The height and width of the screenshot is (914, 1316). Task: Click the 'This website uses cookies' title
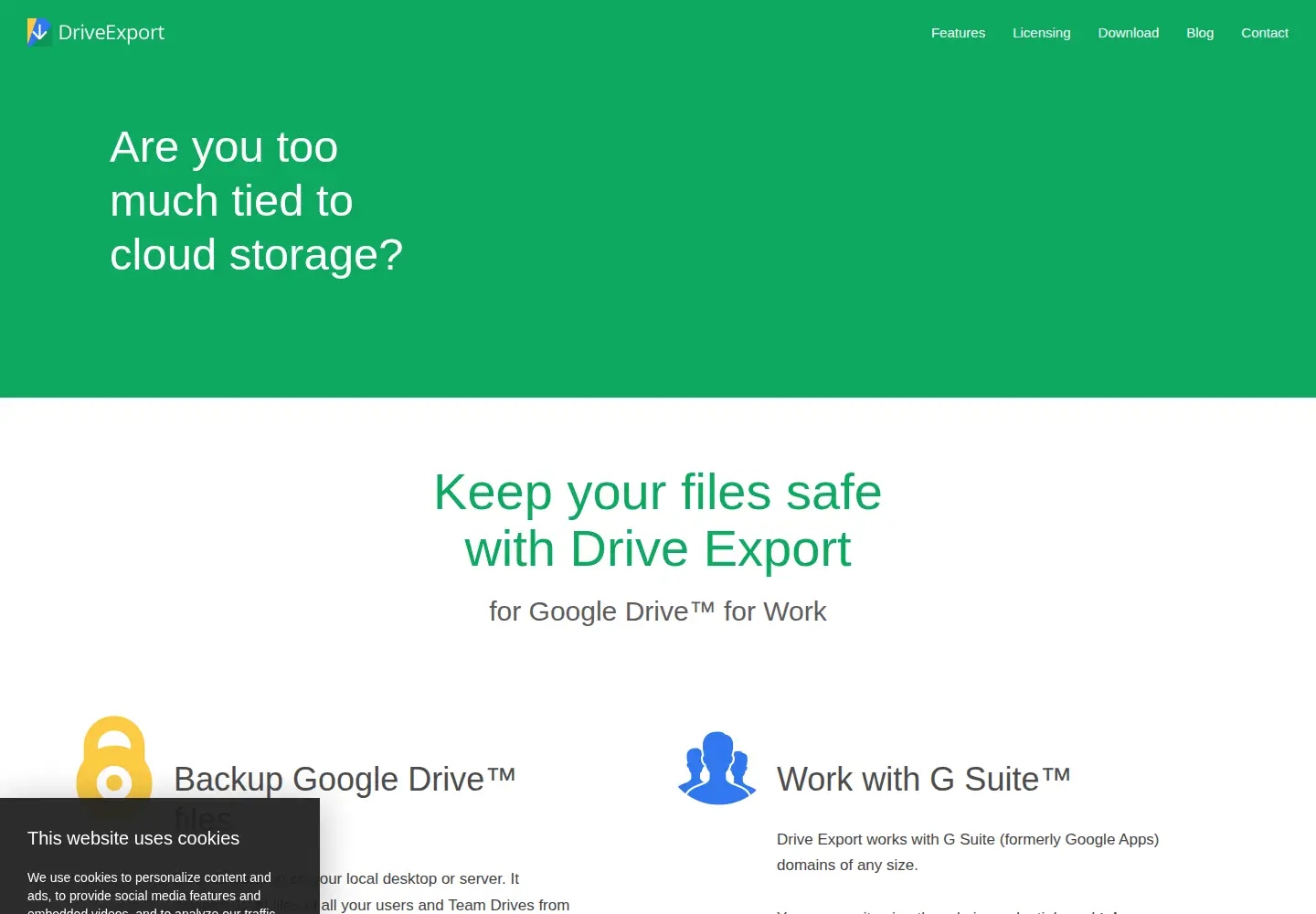coord(133,838)
